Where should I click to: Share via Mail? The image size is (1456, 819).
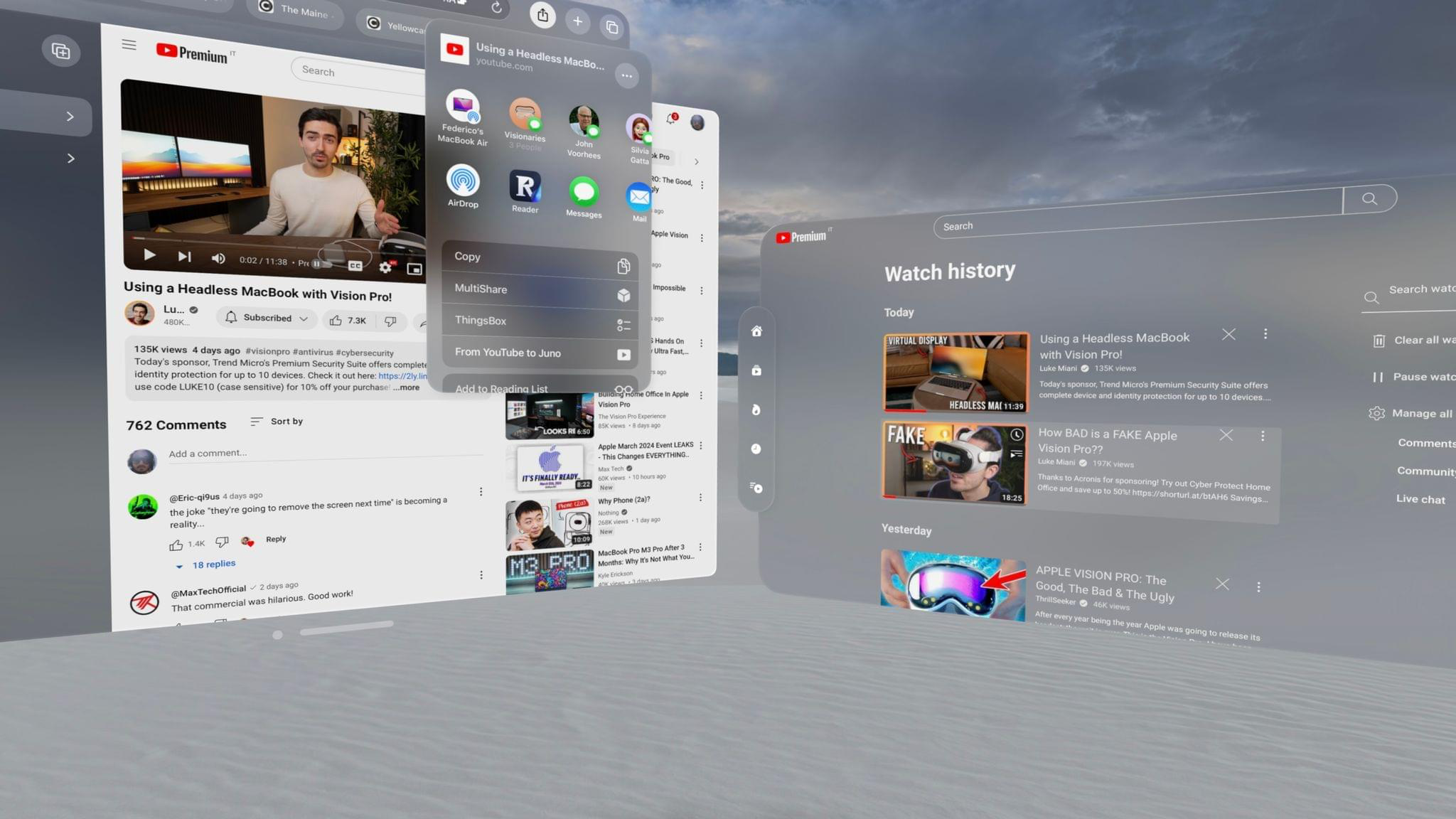click(x=639, y=203)
